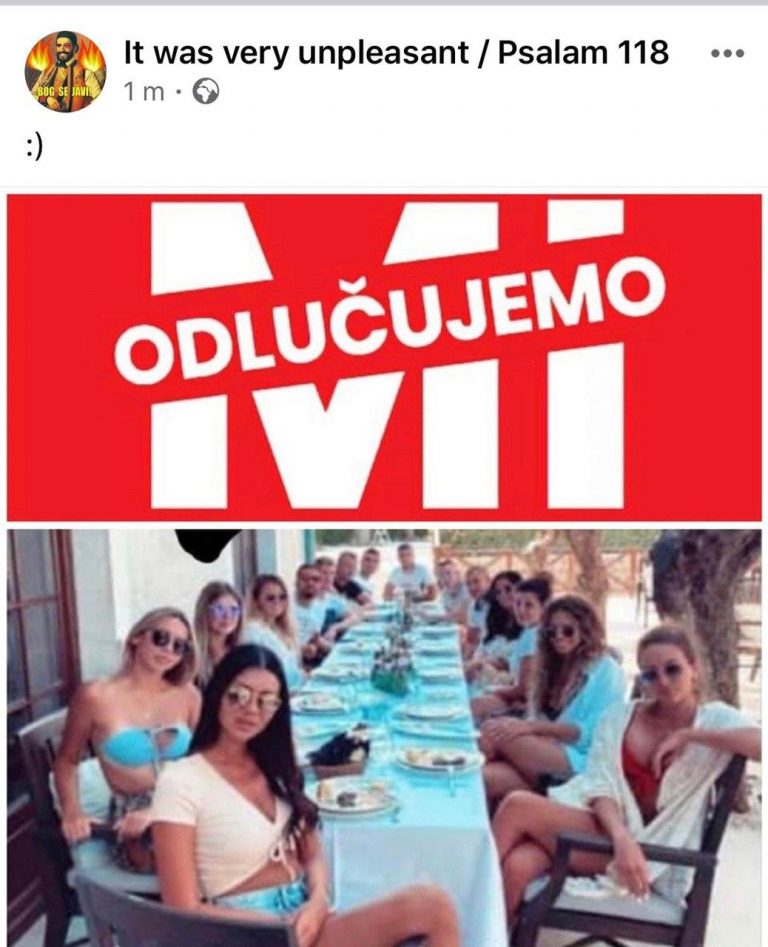Click the slanted ODLUČUJEMO word on banner

point(389,323)
